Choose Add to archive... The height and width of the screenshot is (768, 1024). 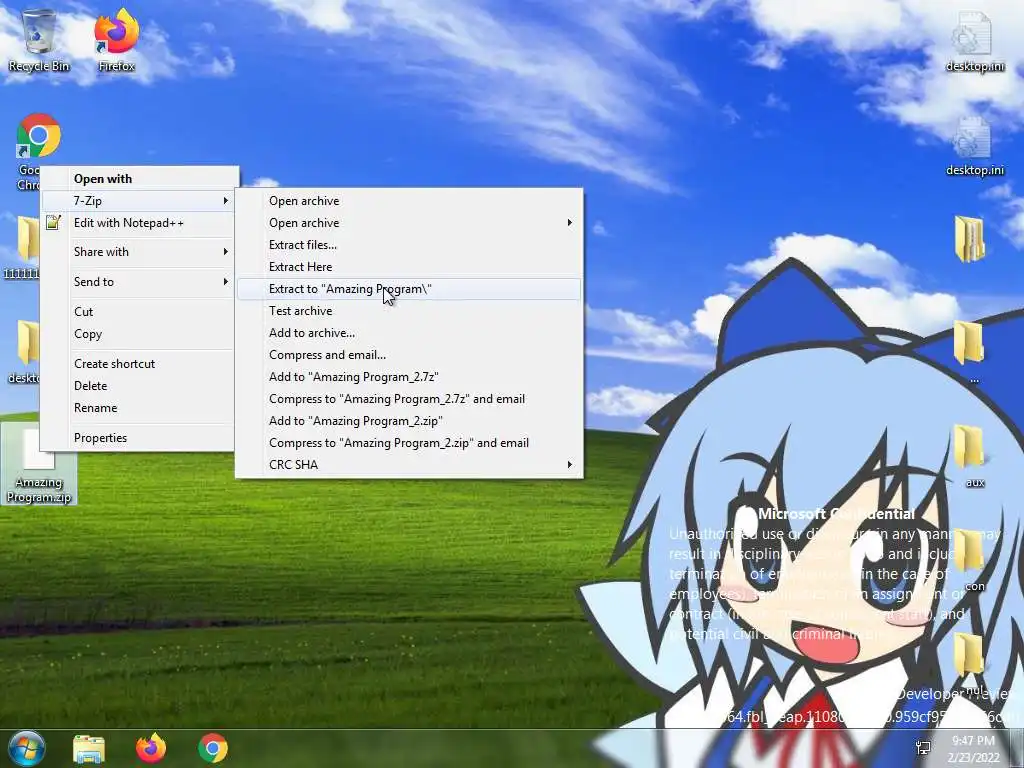tap(409, 333)
